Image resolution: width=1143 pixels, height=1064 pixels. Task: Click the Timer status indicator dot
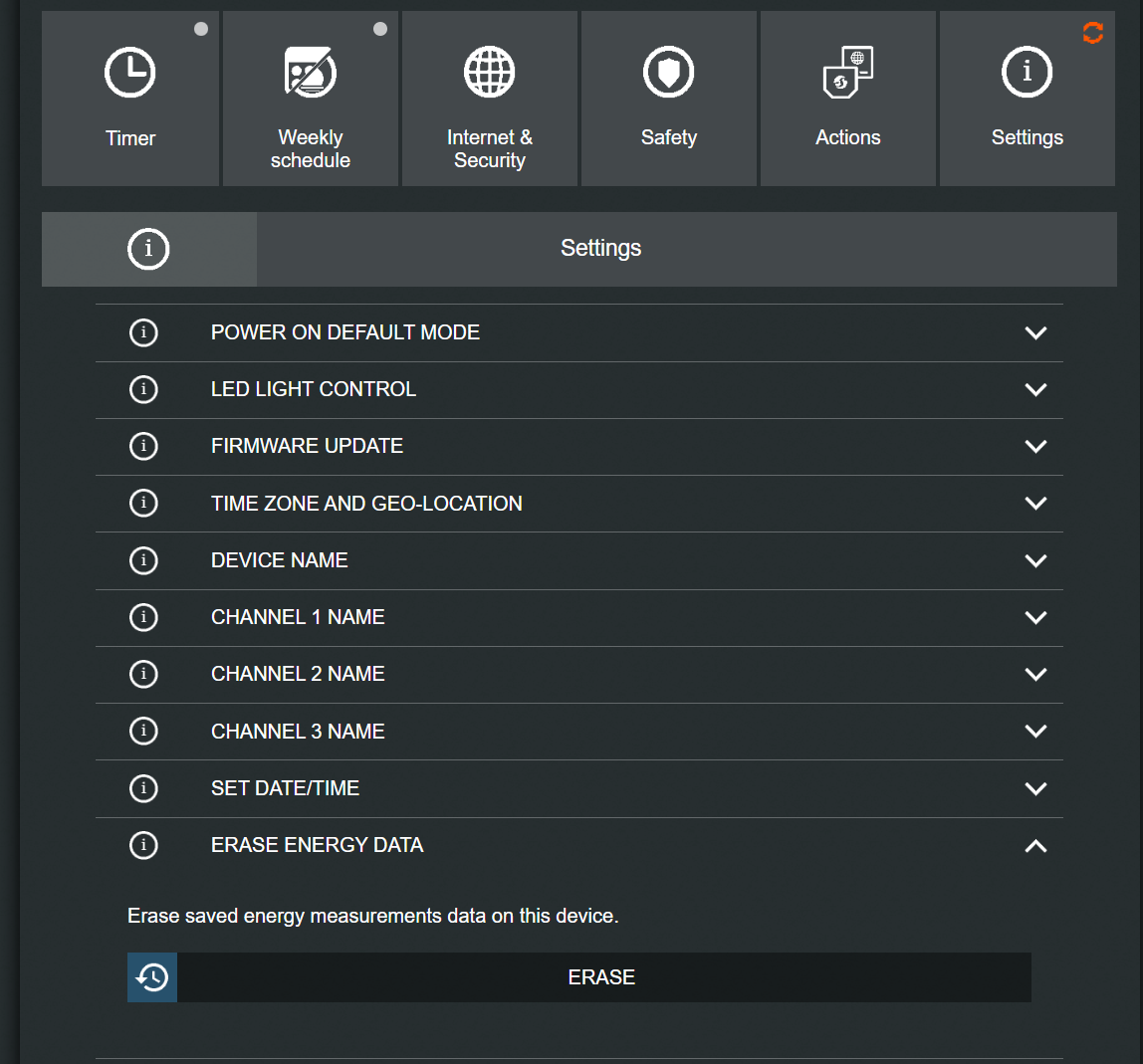(x=201, y=29)
